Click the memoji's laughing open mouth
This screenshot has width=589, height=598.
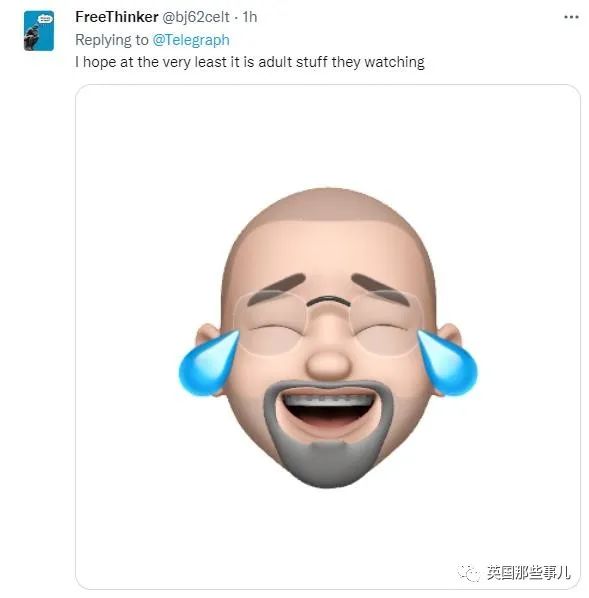tap(328, 410)
